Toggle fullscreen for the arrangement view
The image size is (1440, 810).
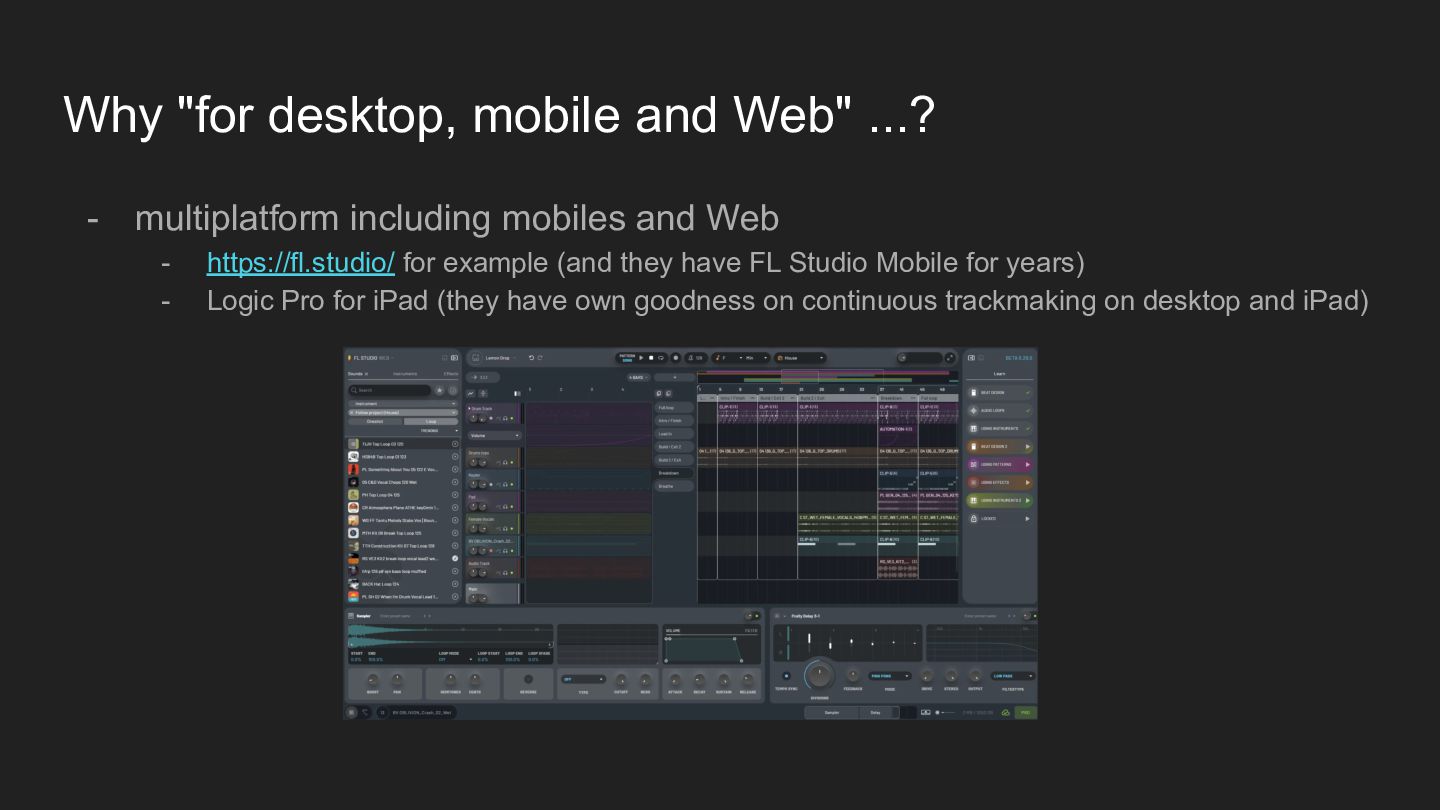pyautogui.click(x=950, y=357)
